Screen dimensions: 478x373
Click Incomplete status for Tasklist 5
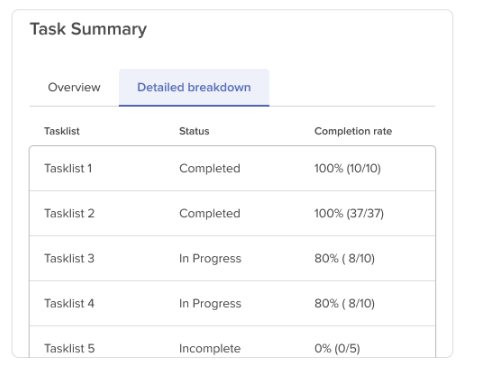210,348
